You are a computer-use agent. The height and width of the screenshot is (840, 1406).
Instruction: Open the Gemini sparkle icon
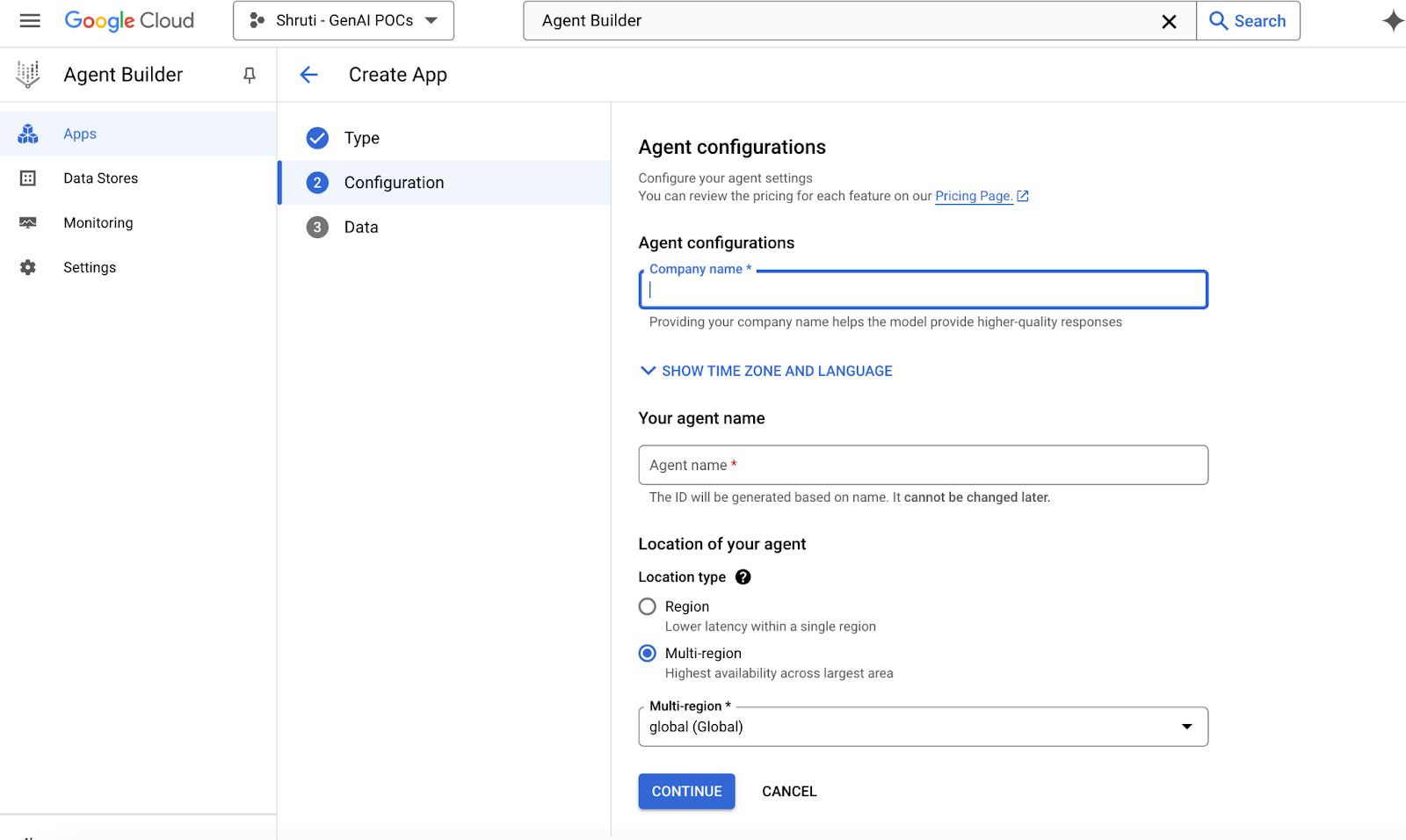(1393, 20)
